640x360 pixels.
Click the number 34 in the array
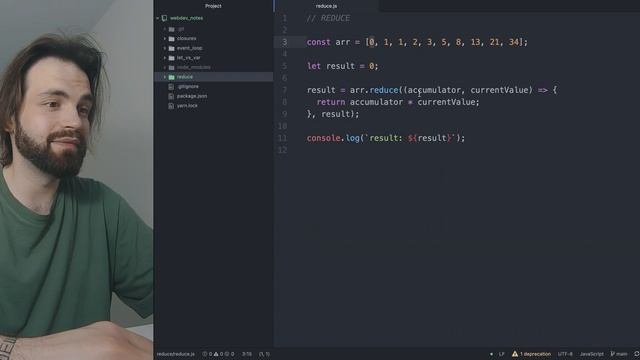(513, 42)
